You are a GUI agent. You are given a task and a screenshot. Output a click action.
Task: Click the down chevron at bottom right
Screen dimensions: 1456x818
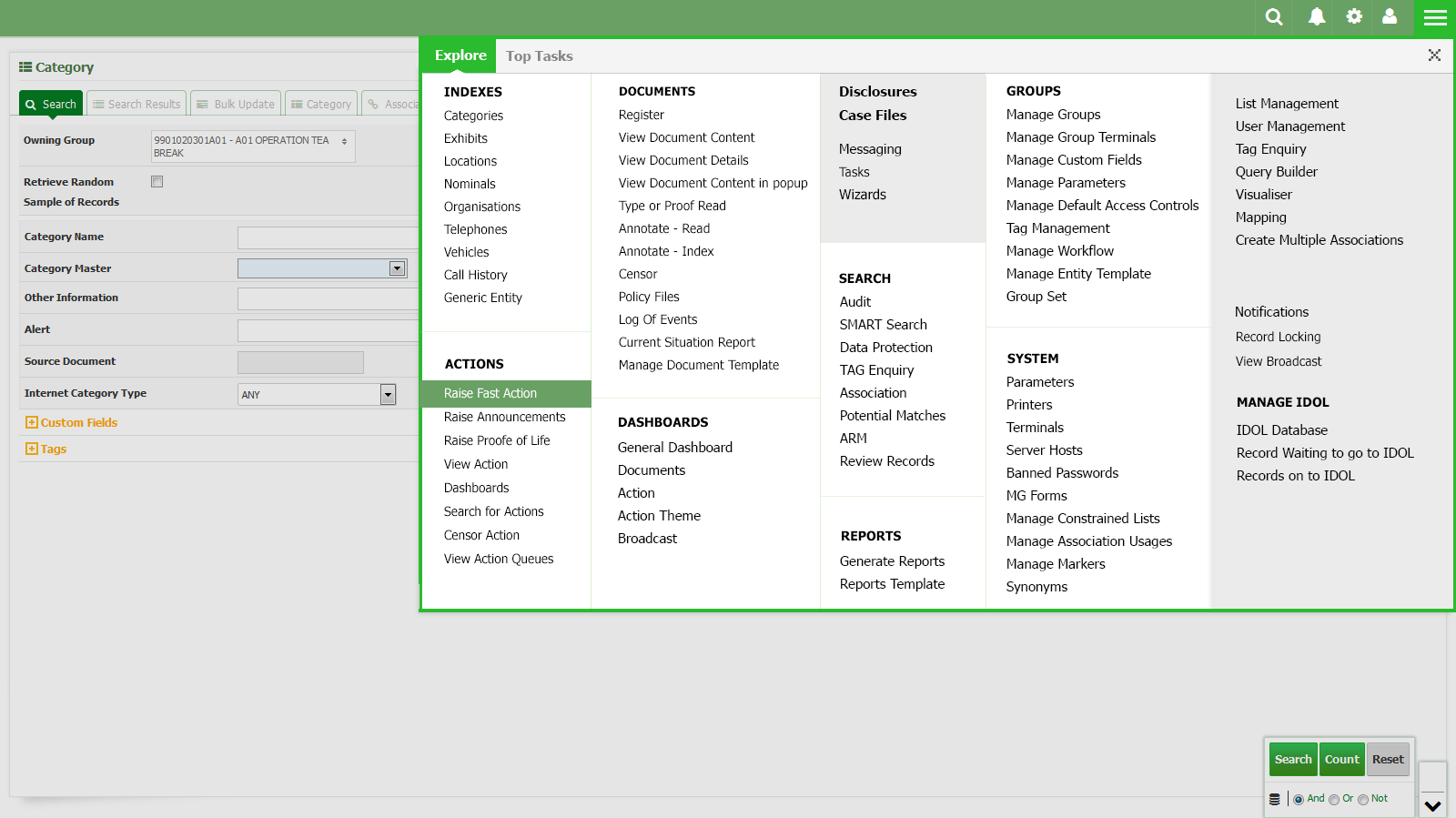click(x=1433, y=806)
